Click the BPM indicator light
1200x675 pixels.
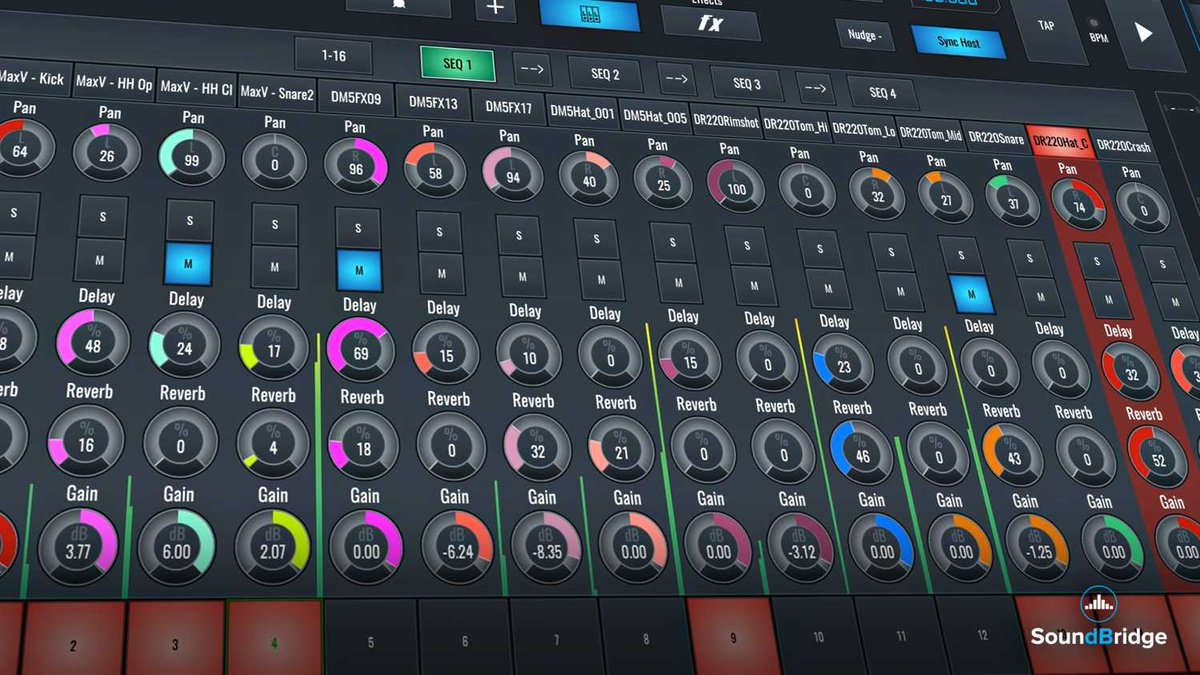(1094, 22)
